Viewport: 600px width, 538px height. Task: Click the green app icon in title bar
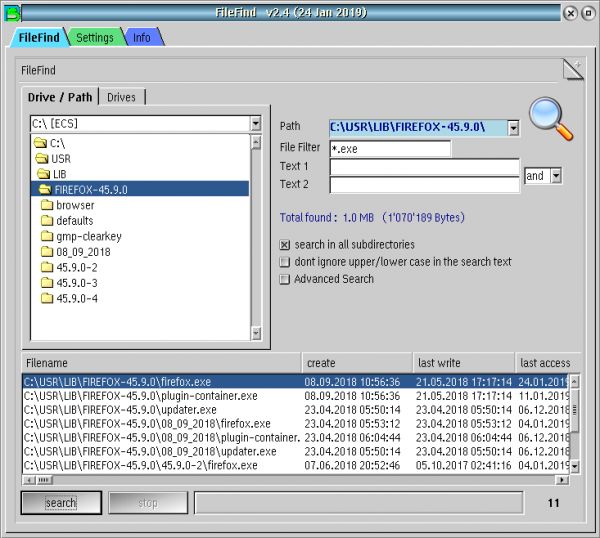[12, 13]
